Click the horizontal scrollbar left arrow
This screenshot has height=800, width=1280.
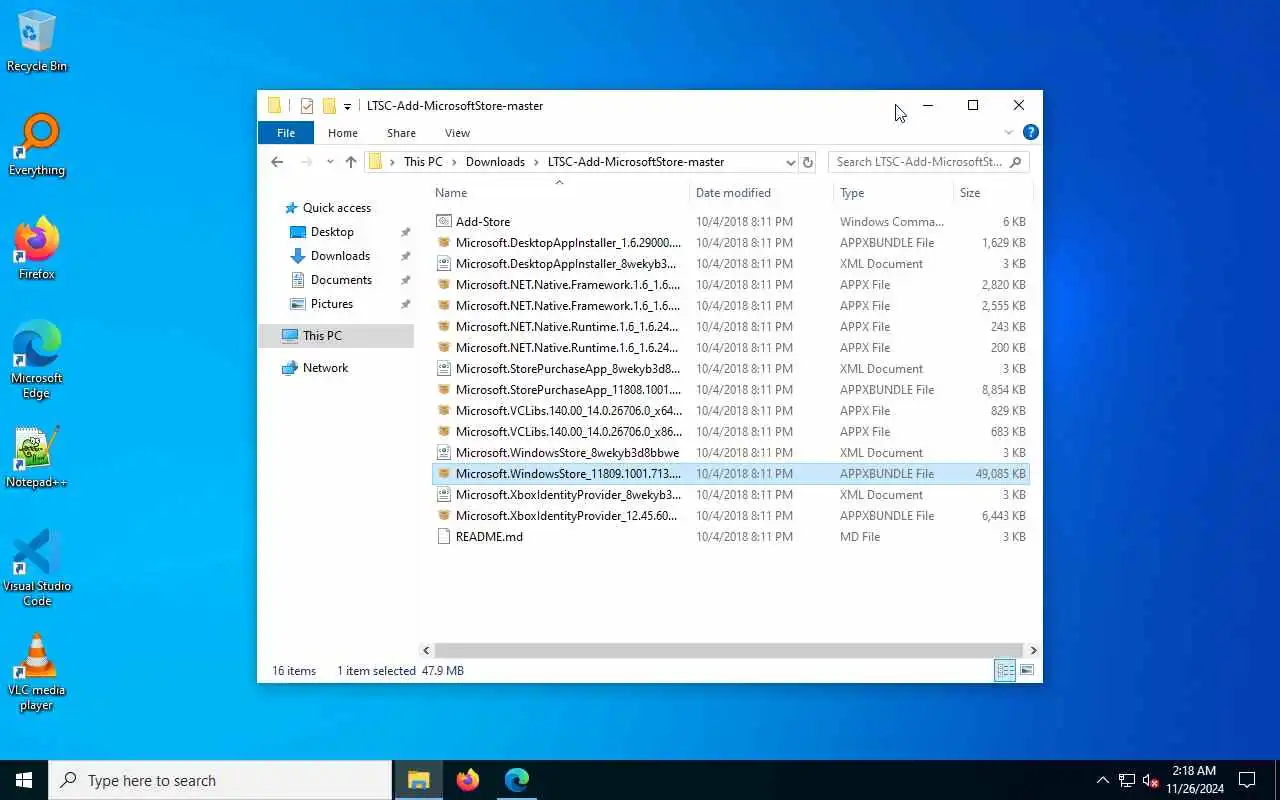pos(426,650)
